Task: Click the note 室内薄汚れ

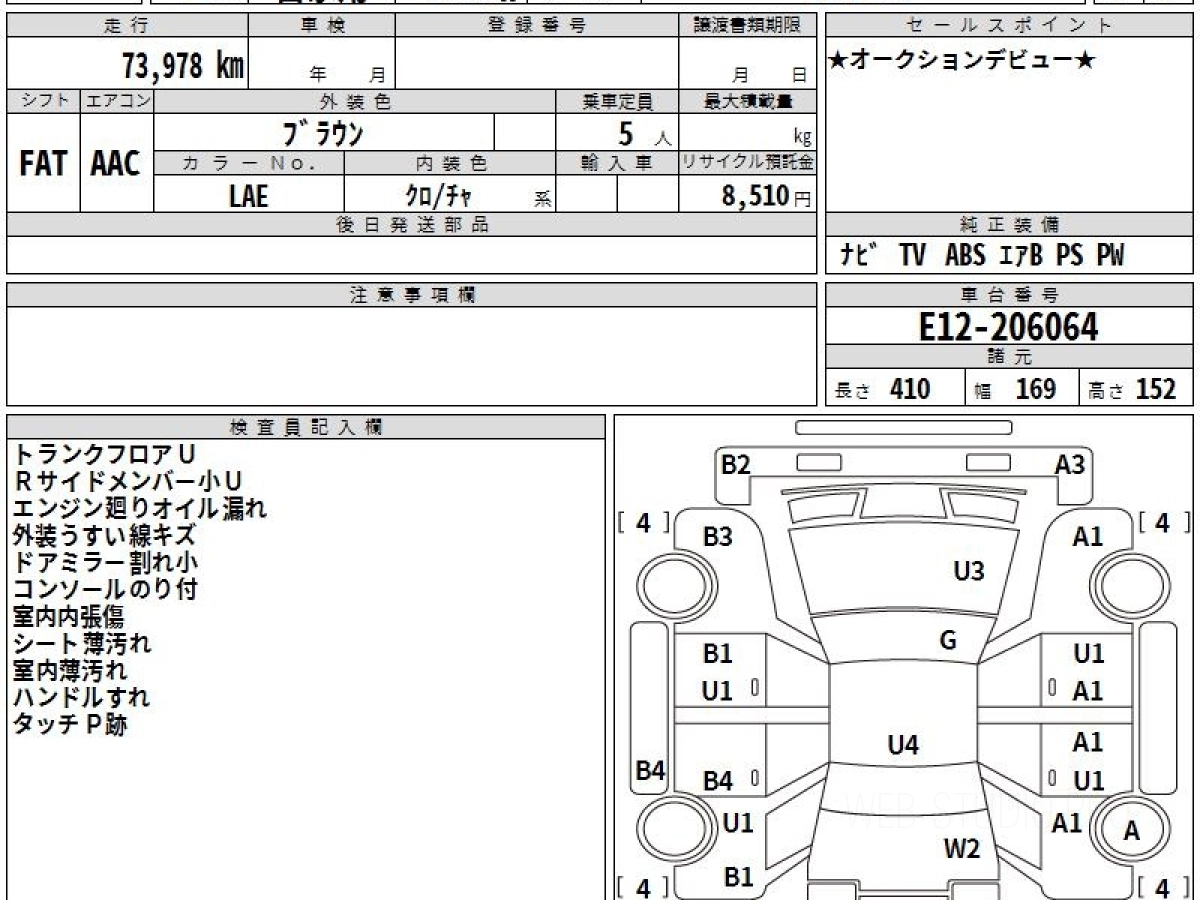Action: point(69,670)
